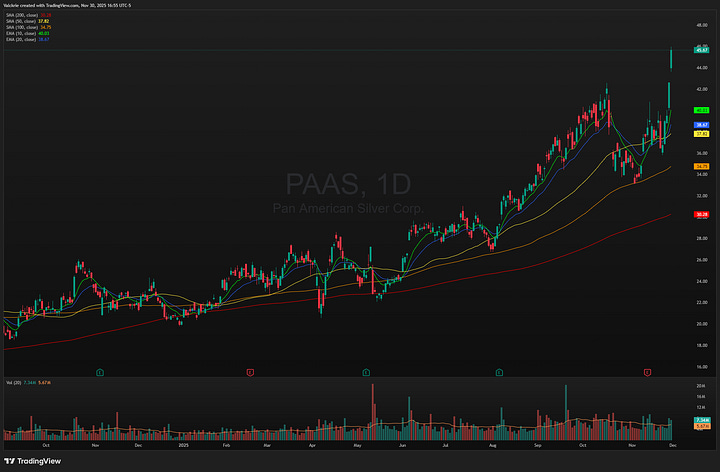Click the Apr label on time axis

coord(312,445)
